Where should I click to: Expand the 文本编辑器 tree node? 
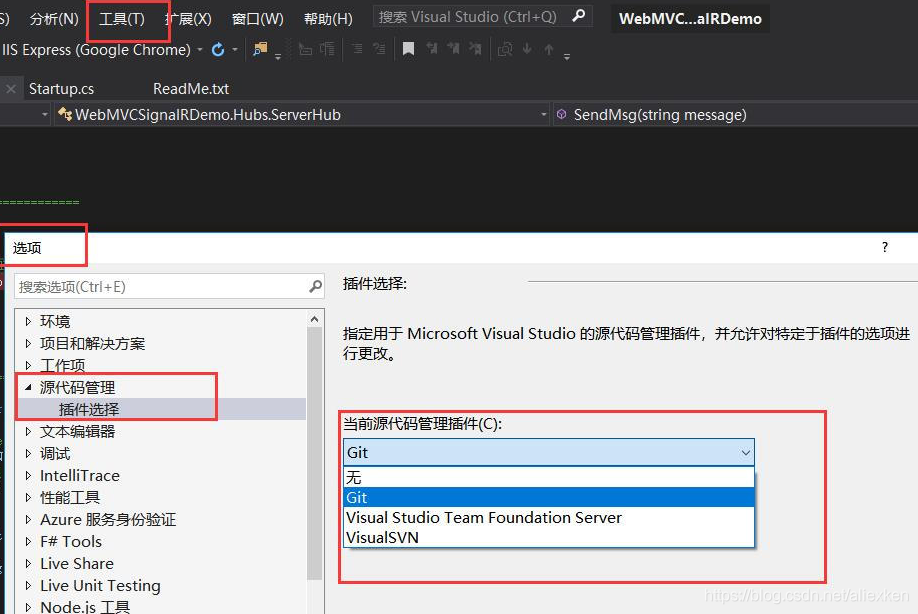click(28, 431)
